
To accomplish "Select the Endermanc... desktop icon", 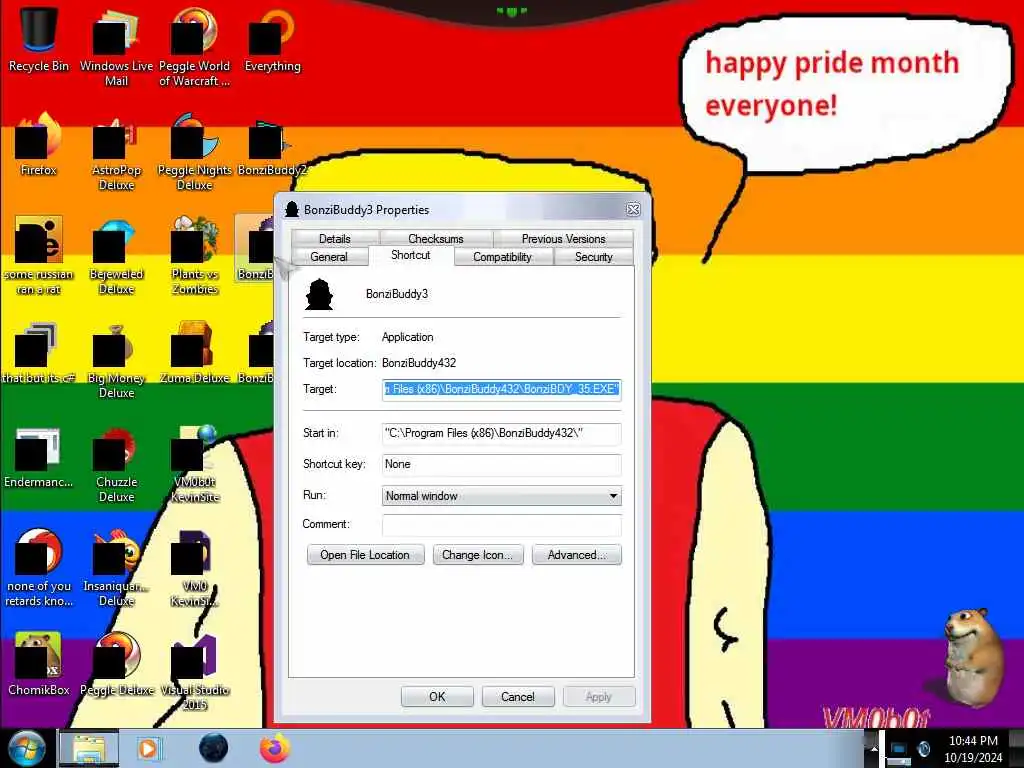I will point(39,457).
